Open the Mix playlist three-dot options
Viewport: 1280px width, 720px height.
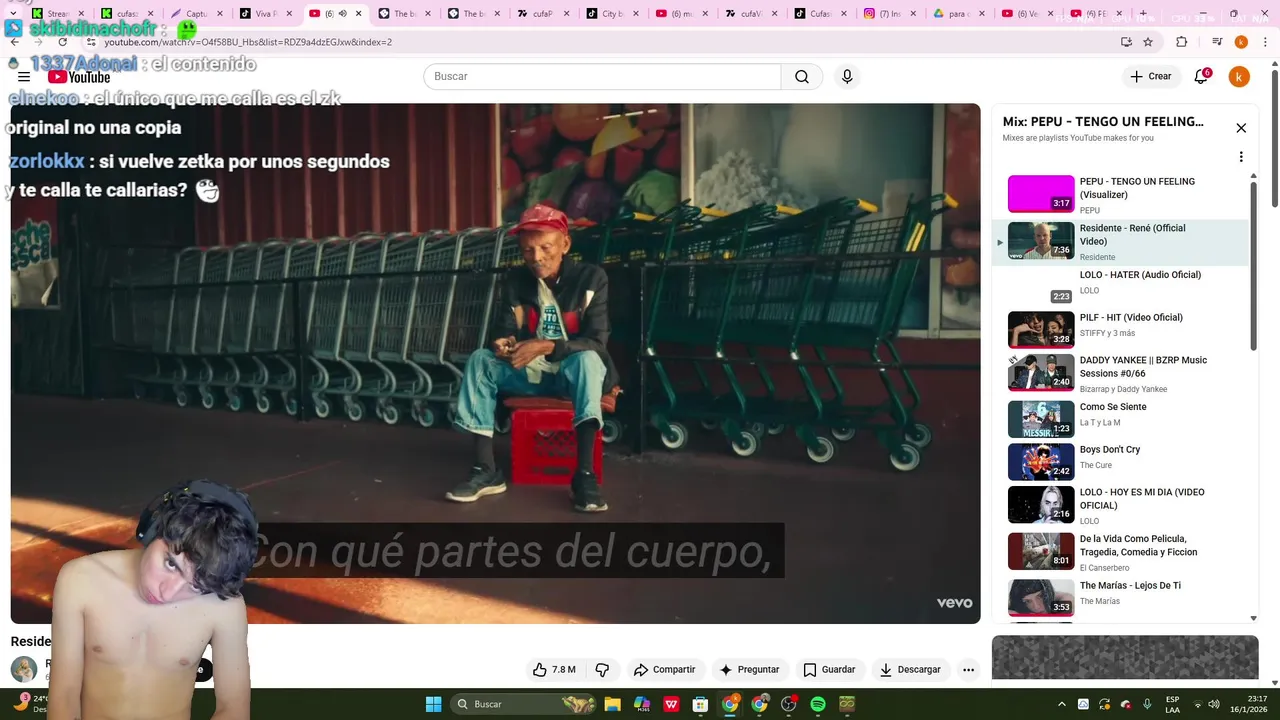(x=1241, y=157)
